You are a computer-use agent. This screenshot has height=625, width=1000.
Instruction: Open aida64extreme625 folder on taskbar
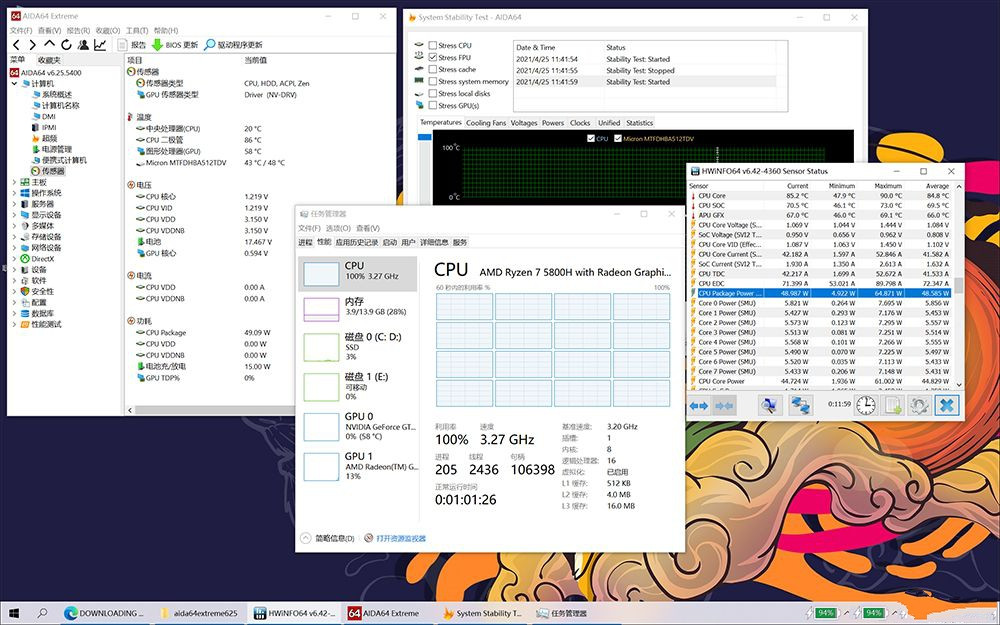click(199, 613)
